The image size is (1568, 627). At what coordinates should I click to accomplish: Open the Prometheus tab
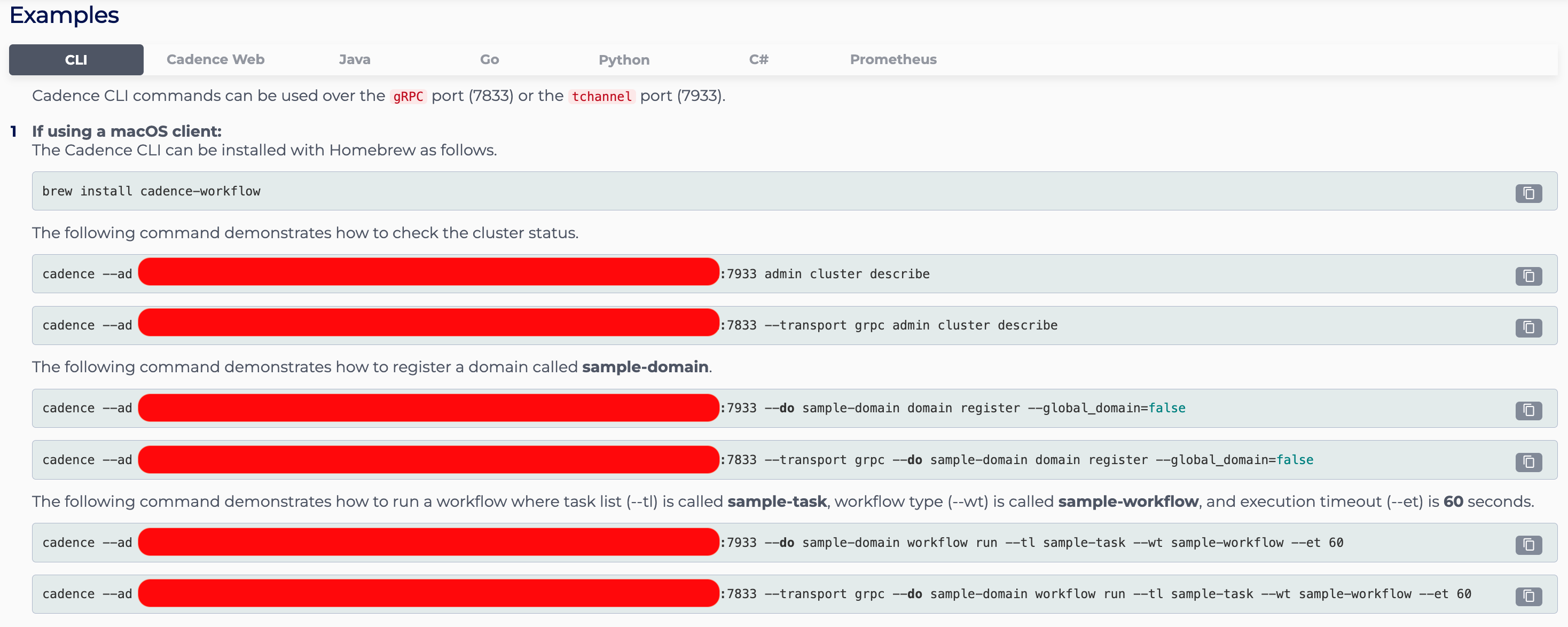tap(893, 60)
